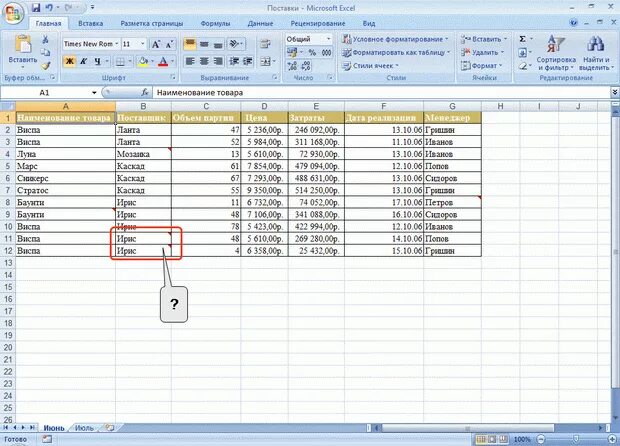The height and width of the screenshot is (446, 620).
Task: Open Сортировка и фильтр menu
Action: point(556,53)
